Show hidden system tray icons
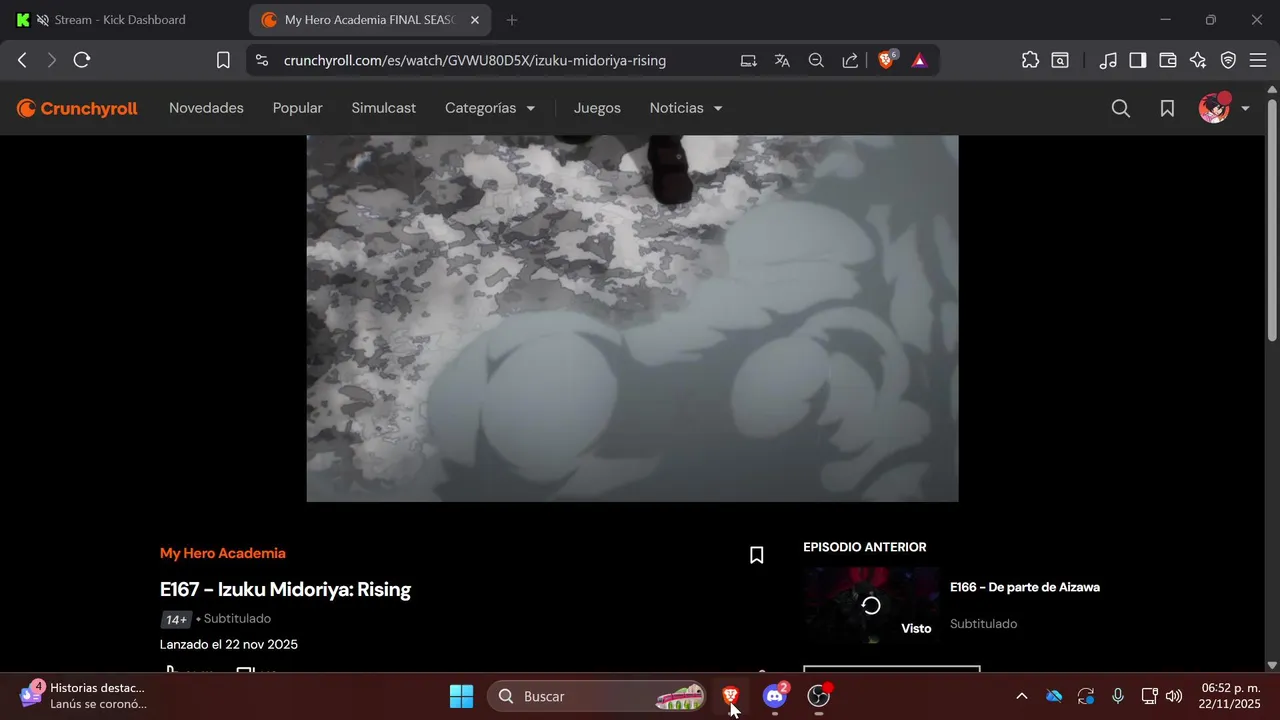This screenshot has height=720, width=1280. (1021, 696)
